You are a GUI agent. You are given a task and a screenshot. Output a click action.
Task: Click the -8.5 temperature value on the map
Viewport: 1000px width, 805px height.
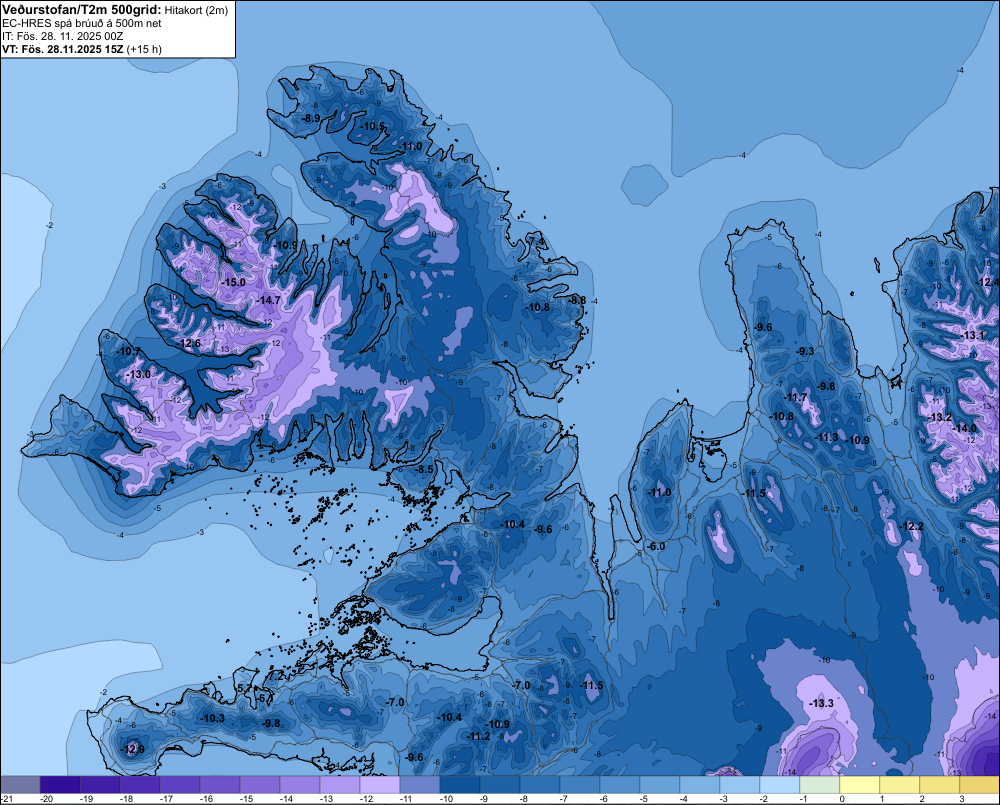click(424, 469)
